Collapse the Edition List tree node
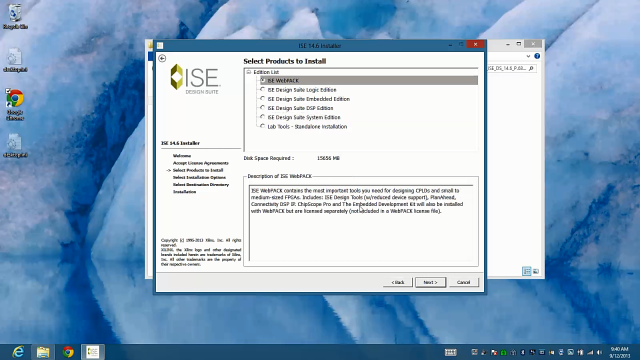This screenshot has height=360, width=640. coord(249,72)
